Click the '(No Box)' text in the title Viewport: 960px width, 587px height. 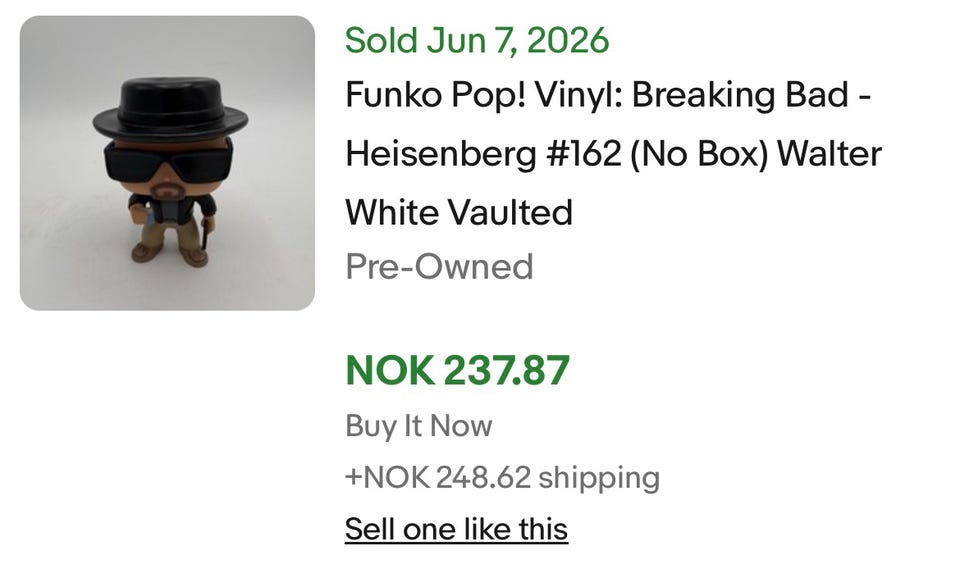coord(699,154)
